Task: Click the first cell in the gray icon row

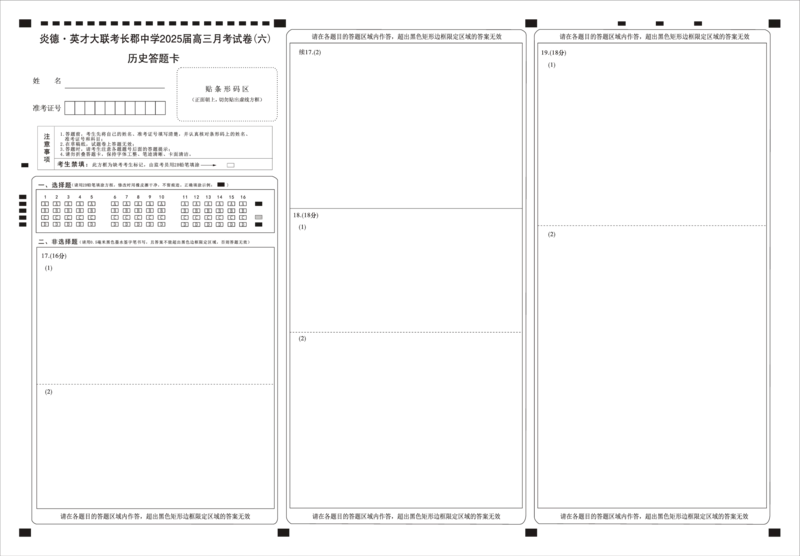Action: [58, 213]
